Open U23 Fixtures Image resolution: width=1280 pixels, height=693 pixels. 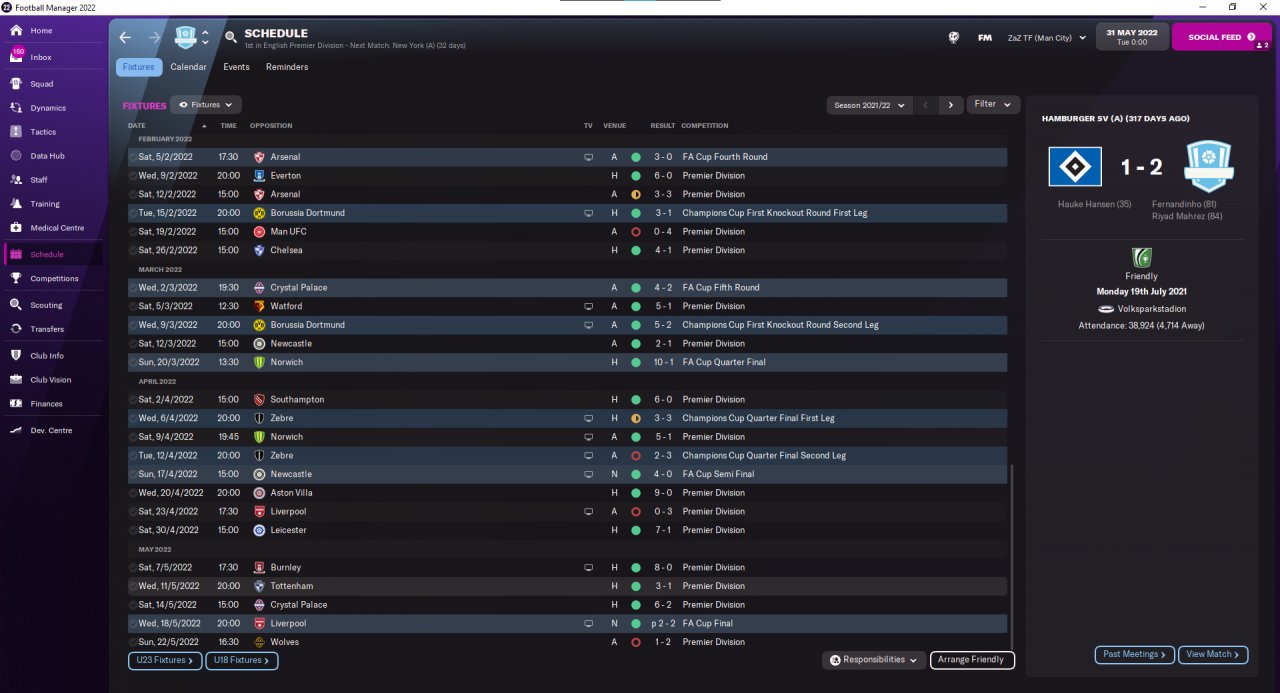(x=166, y=660)
